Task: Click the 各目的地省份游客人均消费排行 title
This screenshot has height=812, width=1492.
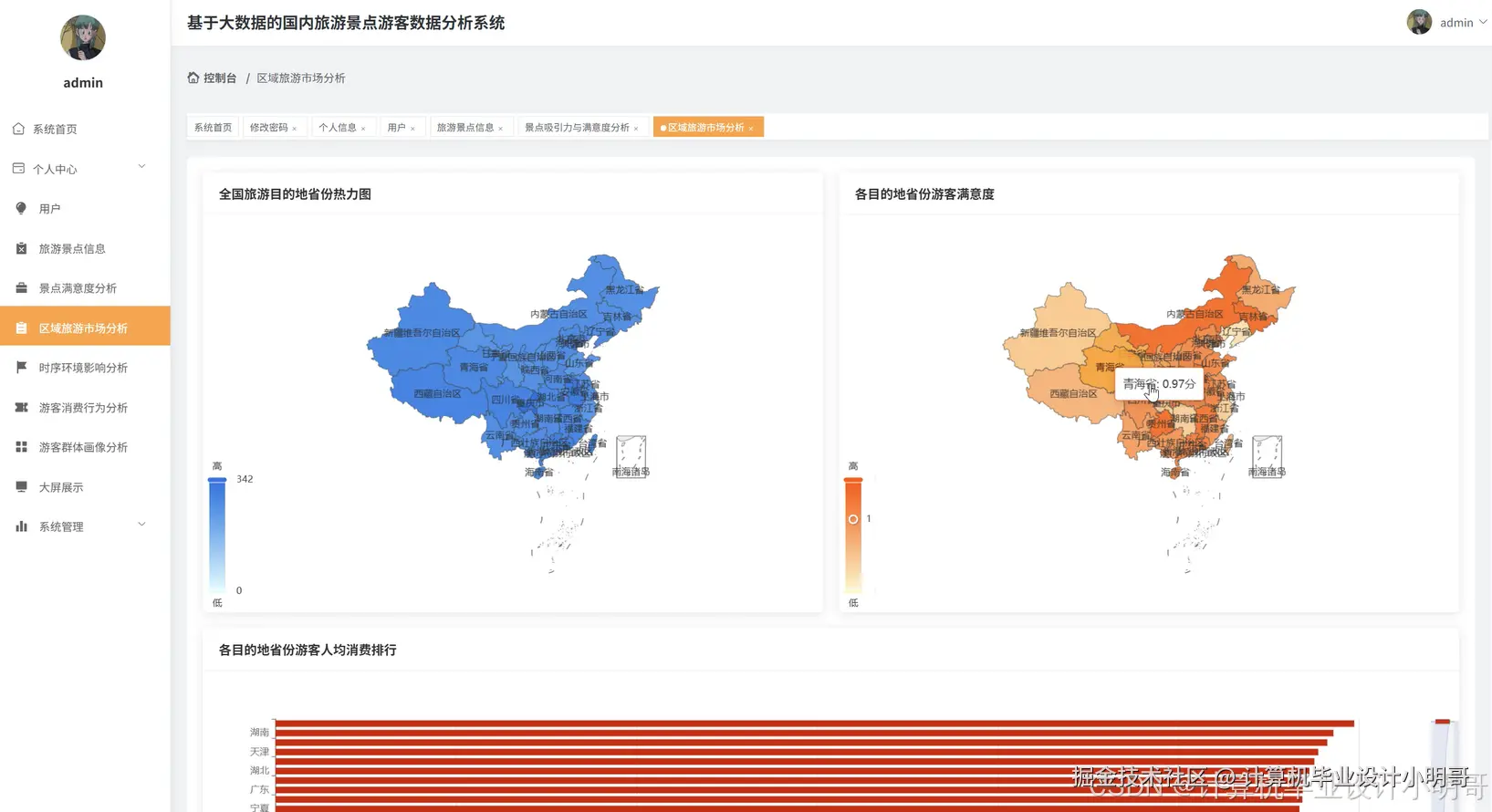Action: click(308, 651)
